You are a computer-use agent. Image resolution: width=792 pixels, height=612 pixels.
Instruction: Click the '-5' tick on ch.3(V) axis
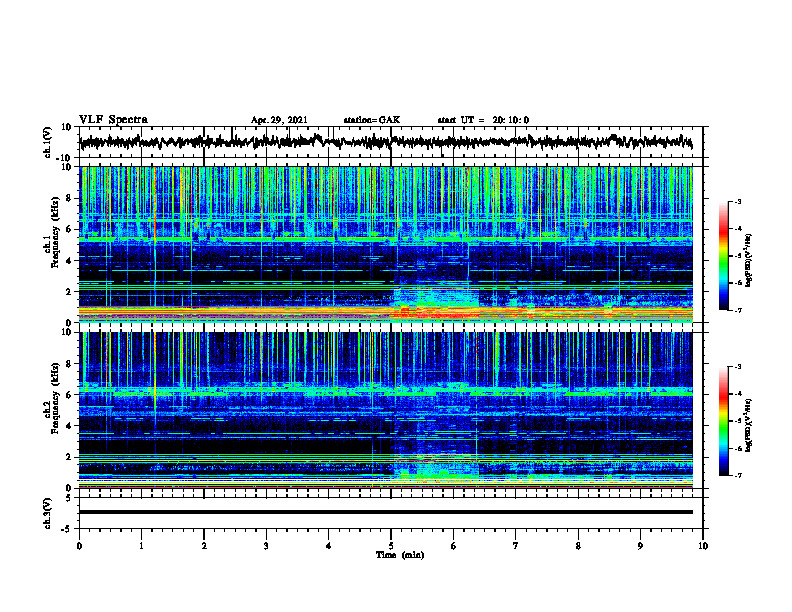(67, 529)
